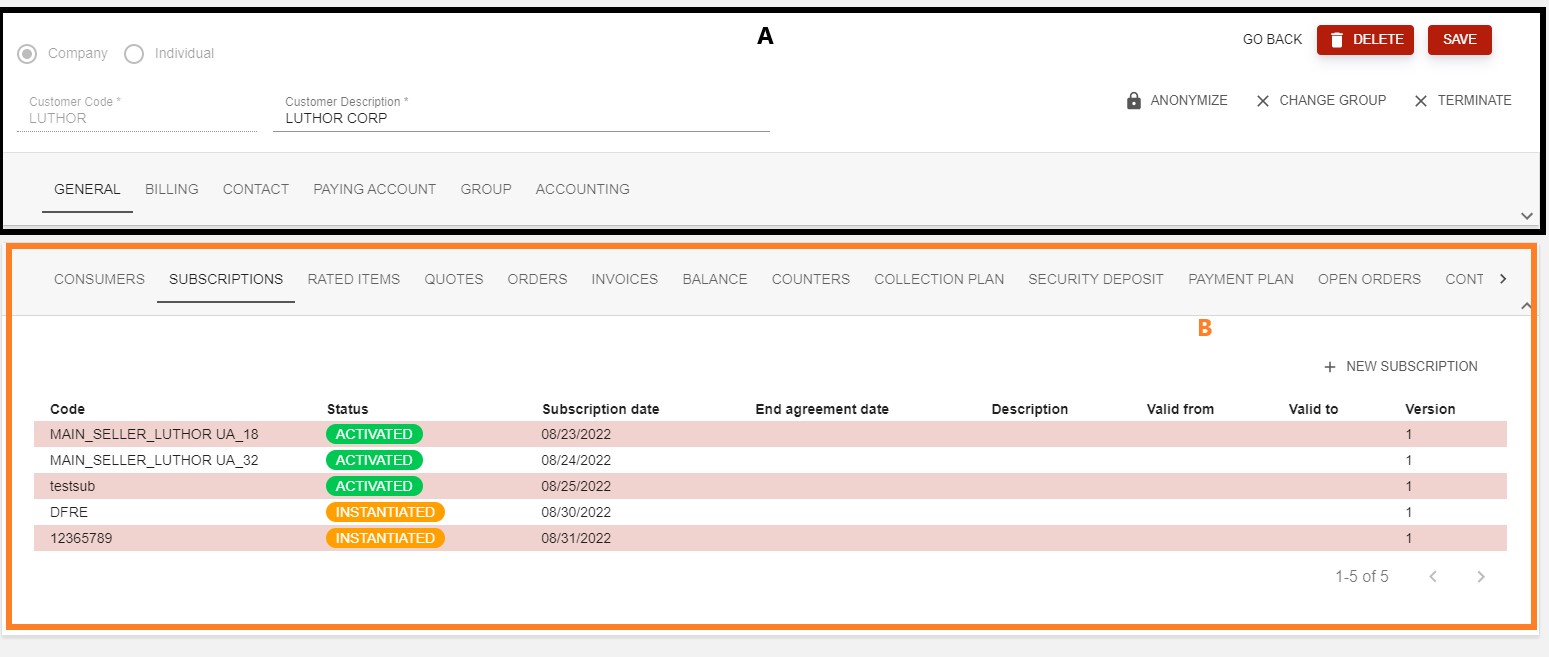Click the trash icon on Delete button
1549x657 pixels.
[1337, 40]
